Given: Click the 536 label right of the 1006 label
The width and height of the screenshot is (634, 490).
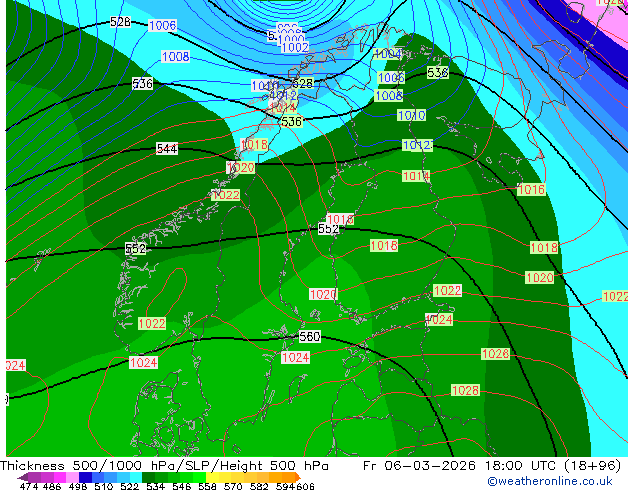Looking at the screenshot, I should [437, 73].
